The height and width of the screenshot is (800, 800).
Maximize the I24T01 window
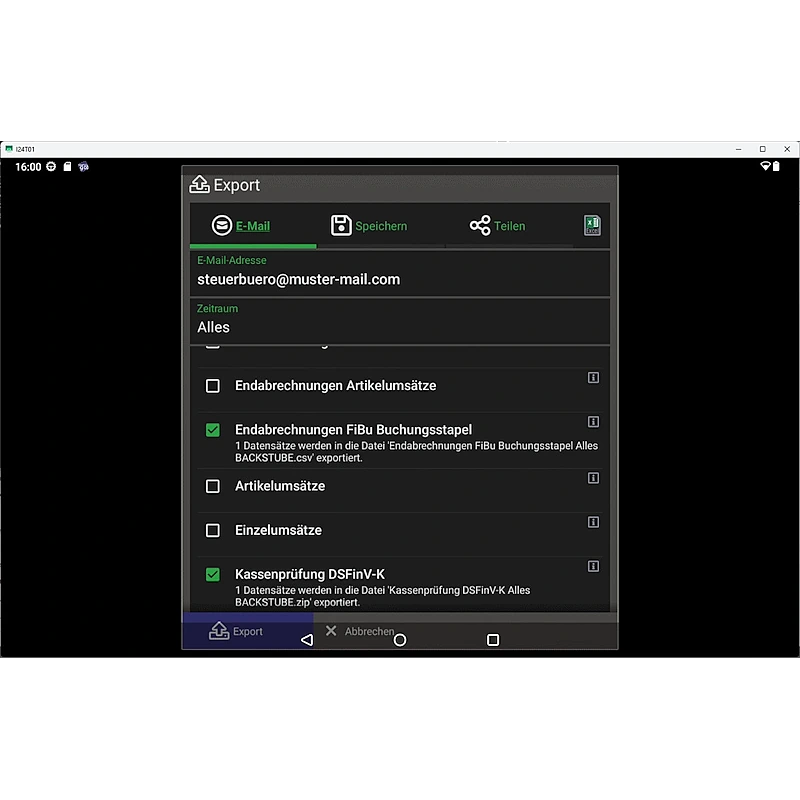[x=763, y=149]
